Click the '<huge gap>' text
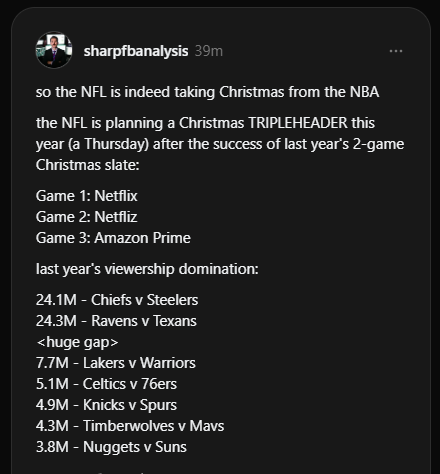The width and height of the screenshot is (440, 474). tap(77, 342)
